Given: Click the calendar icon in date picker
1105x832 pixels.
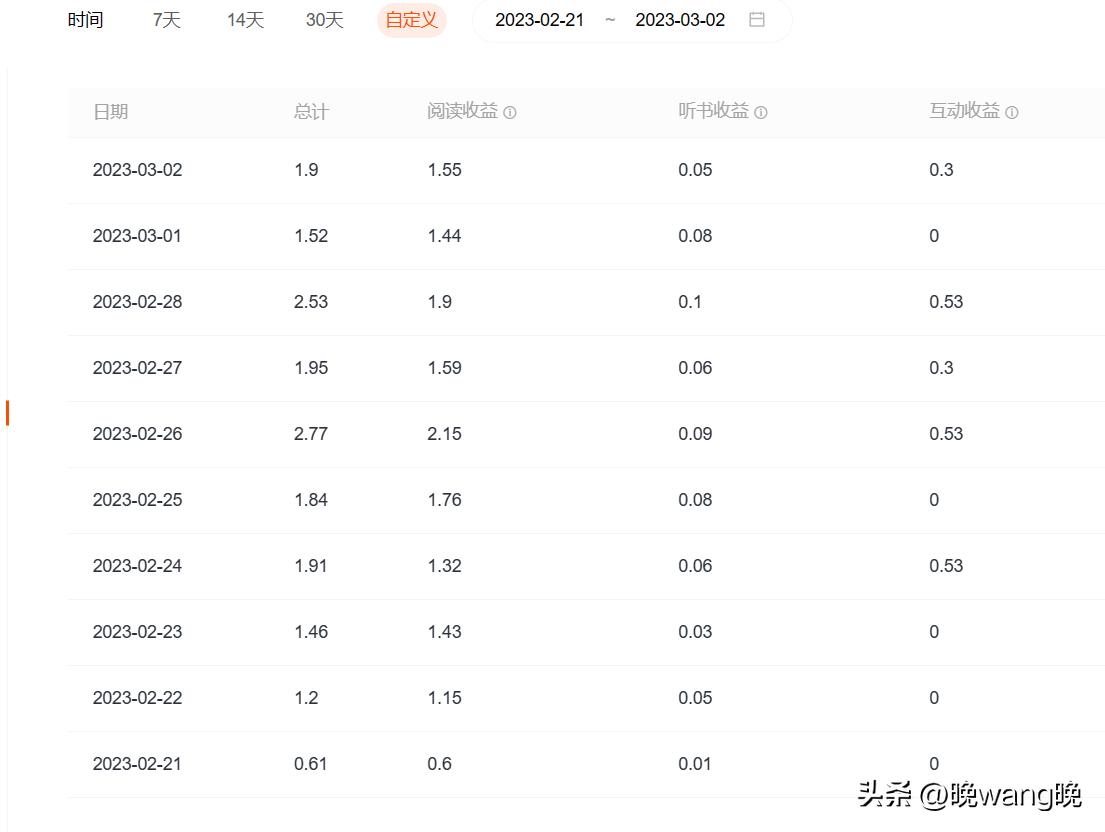Looking at the screenshot, I should pos(757,20).
